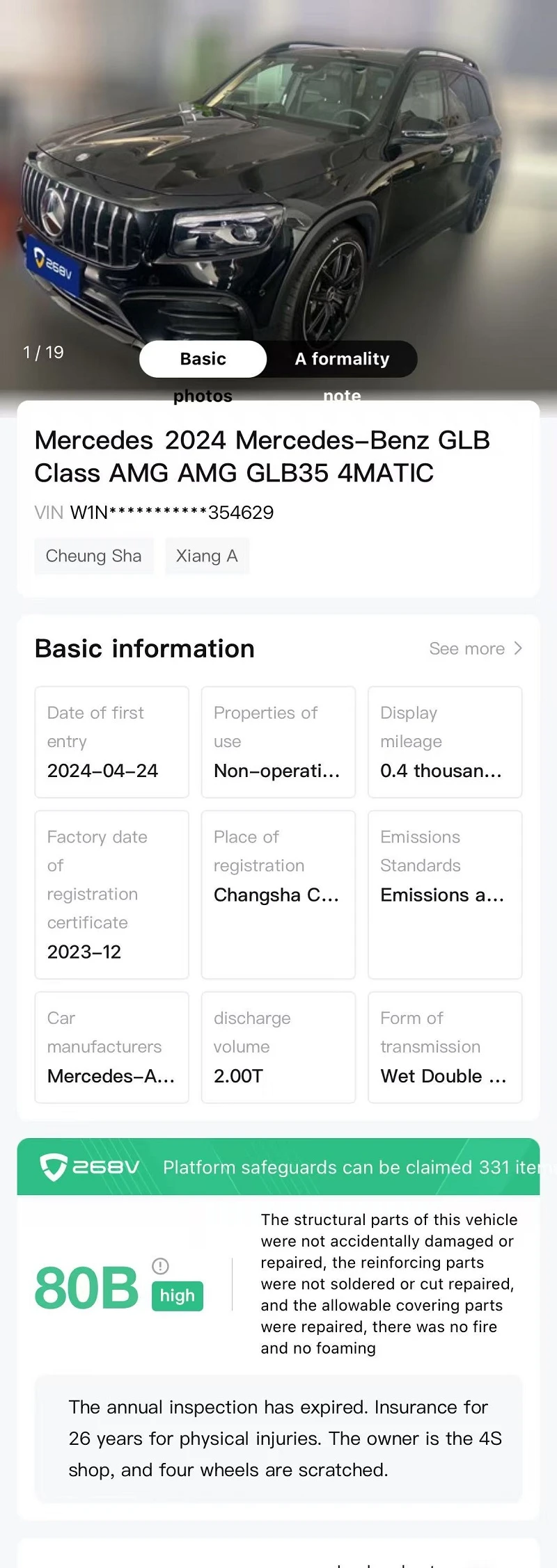Switch to the A formality note tab

(342, 359)
